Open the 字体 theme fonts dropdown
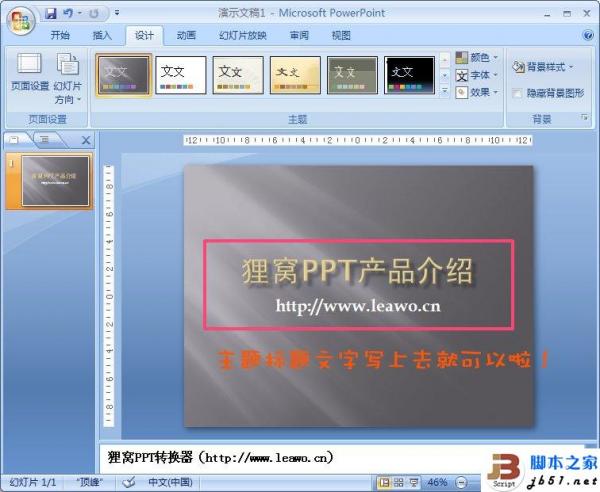 pos(477,75)
